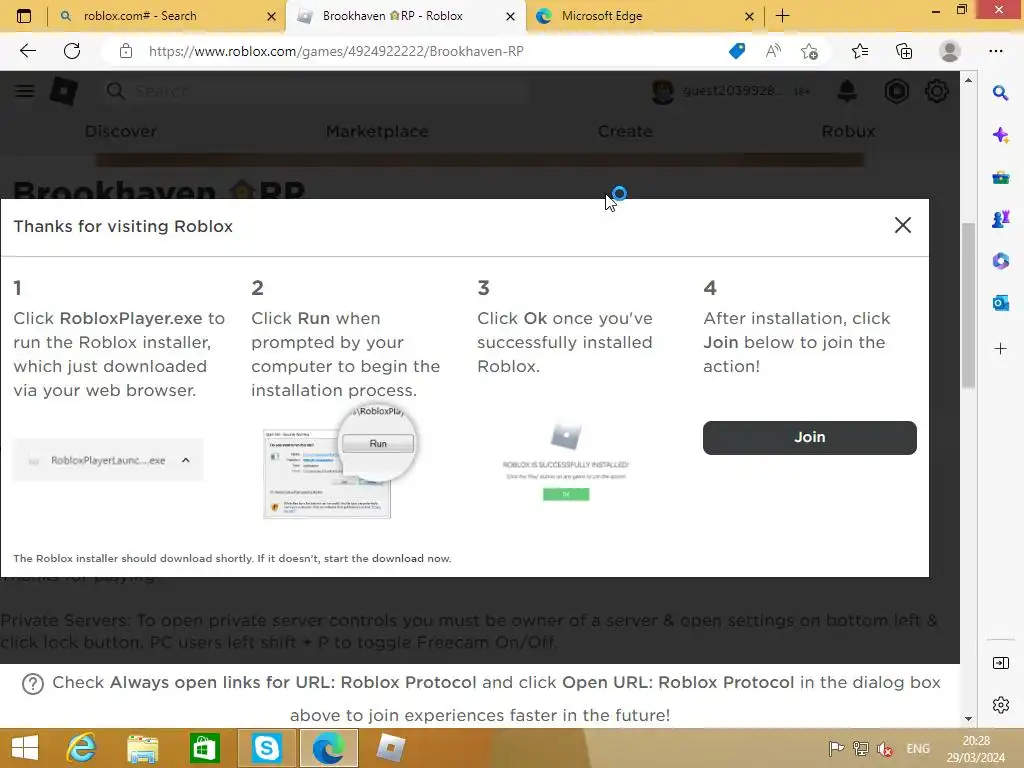Click the Run installer illustration thumbnail

(x=338, y=462)
